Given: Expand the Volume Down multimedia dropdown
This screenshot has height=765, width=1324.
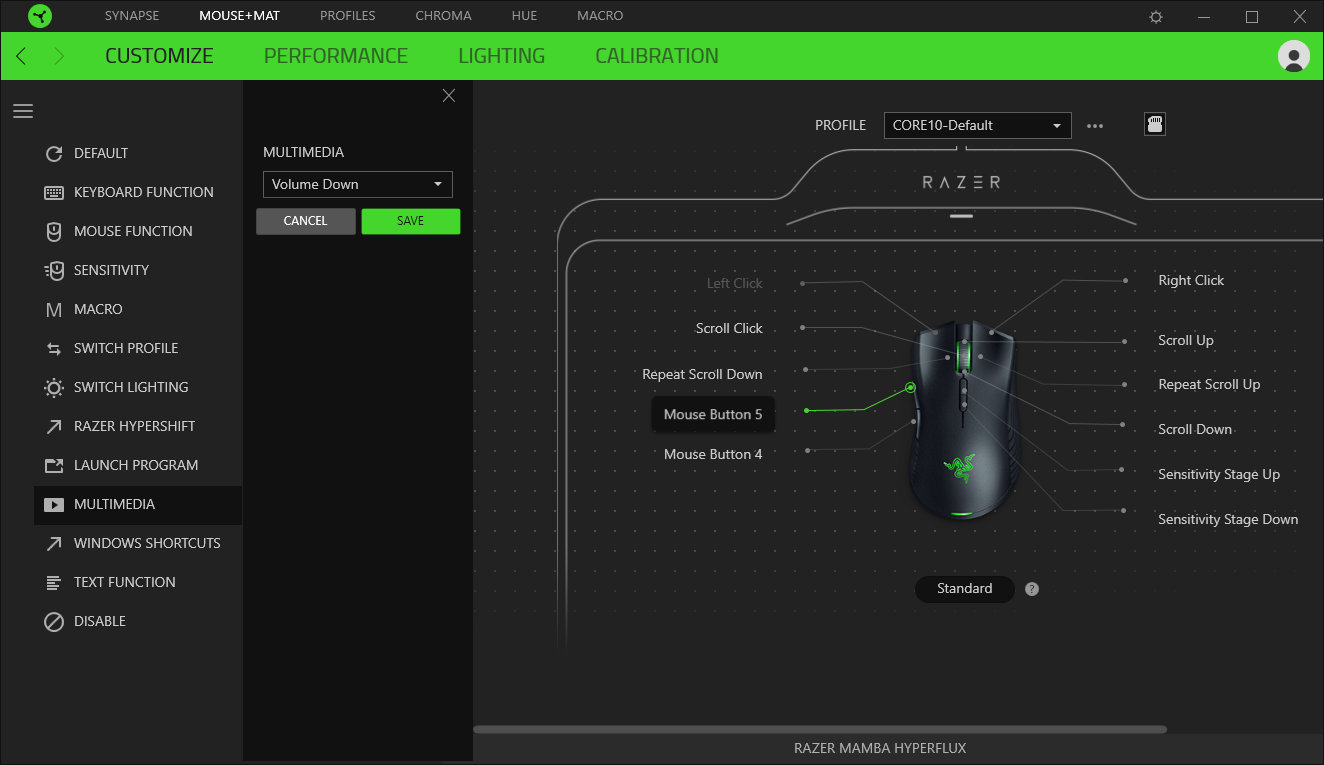Looking at the screenshot, I should (x=357, y=184).
